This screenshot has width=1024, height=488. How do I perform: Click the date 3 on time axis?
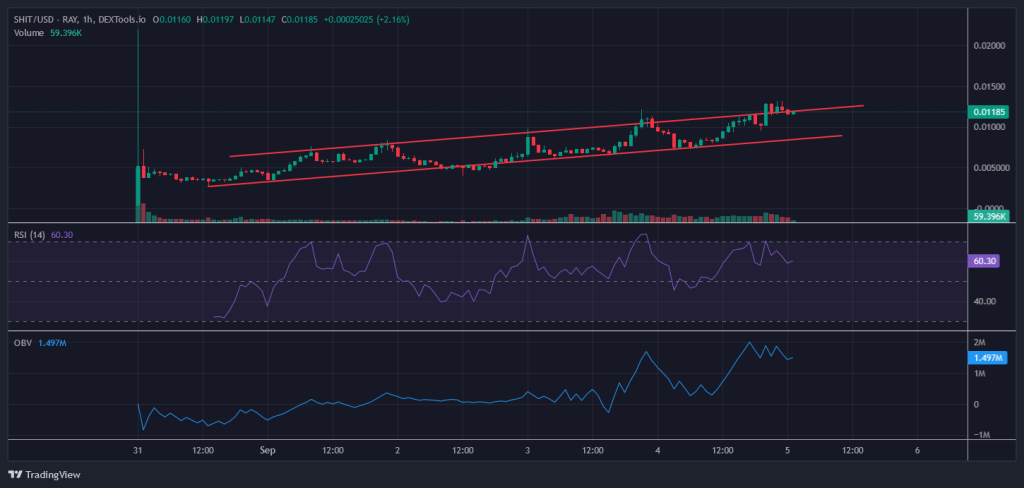(527, 450)
